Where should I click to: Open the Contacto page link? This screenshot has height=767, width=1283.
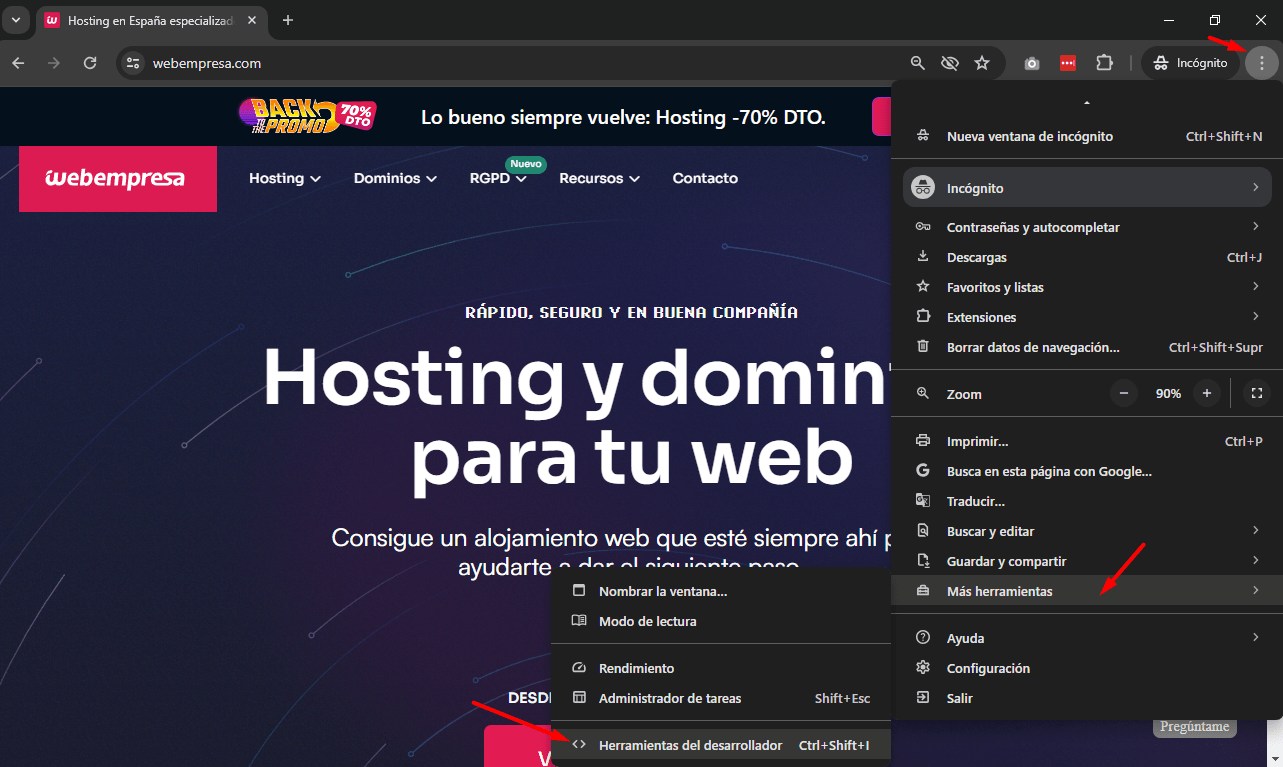click(x=705, y=178)
